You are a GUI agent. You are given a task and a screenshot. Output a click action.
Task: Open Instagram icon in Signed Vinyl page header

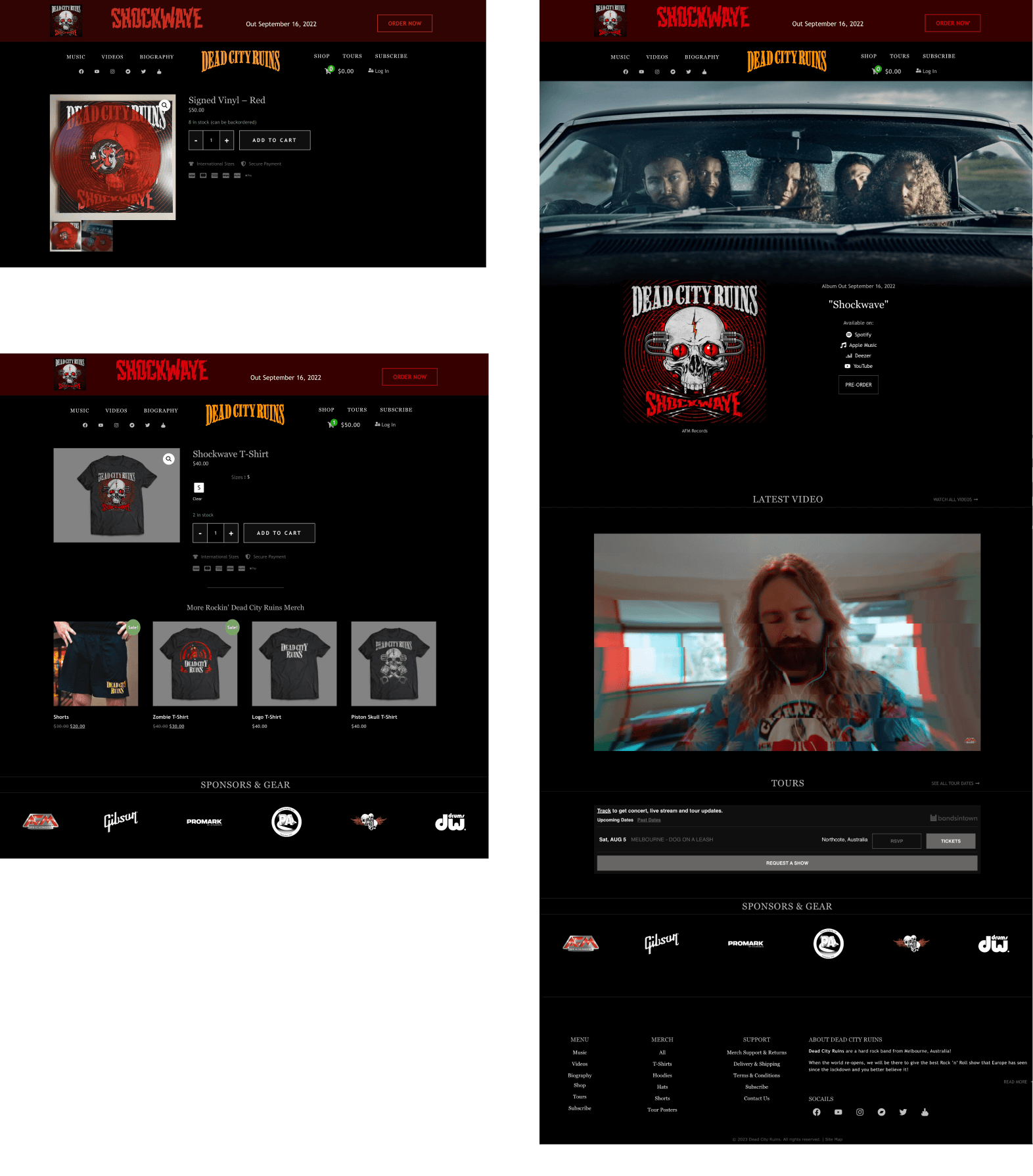tap(112, 72)
